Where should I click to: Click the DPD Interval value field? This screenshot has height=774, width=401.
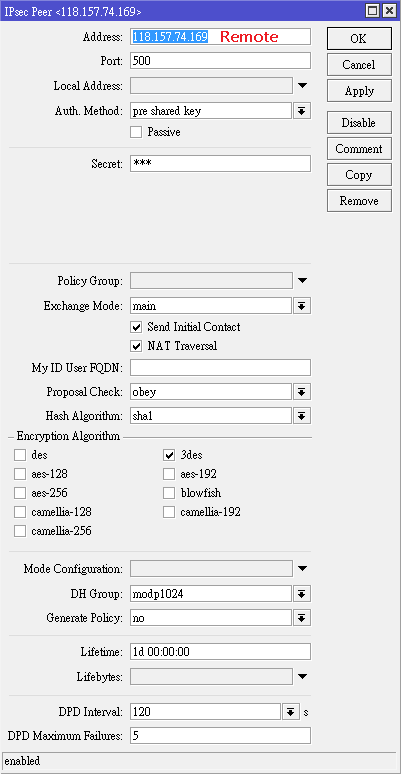(x=205, y=711)
